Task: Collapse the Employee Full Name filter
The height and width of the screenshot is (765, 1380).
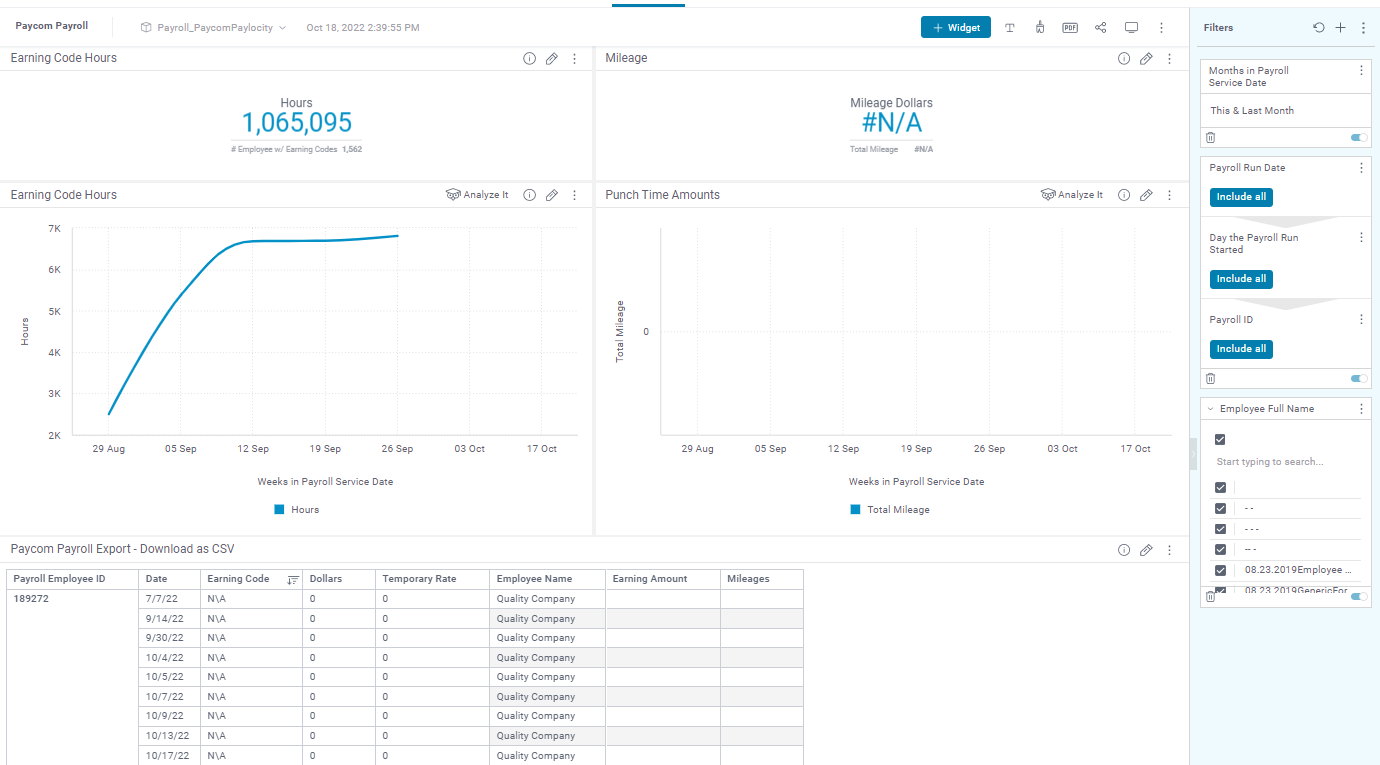Action: point(1210,409)
